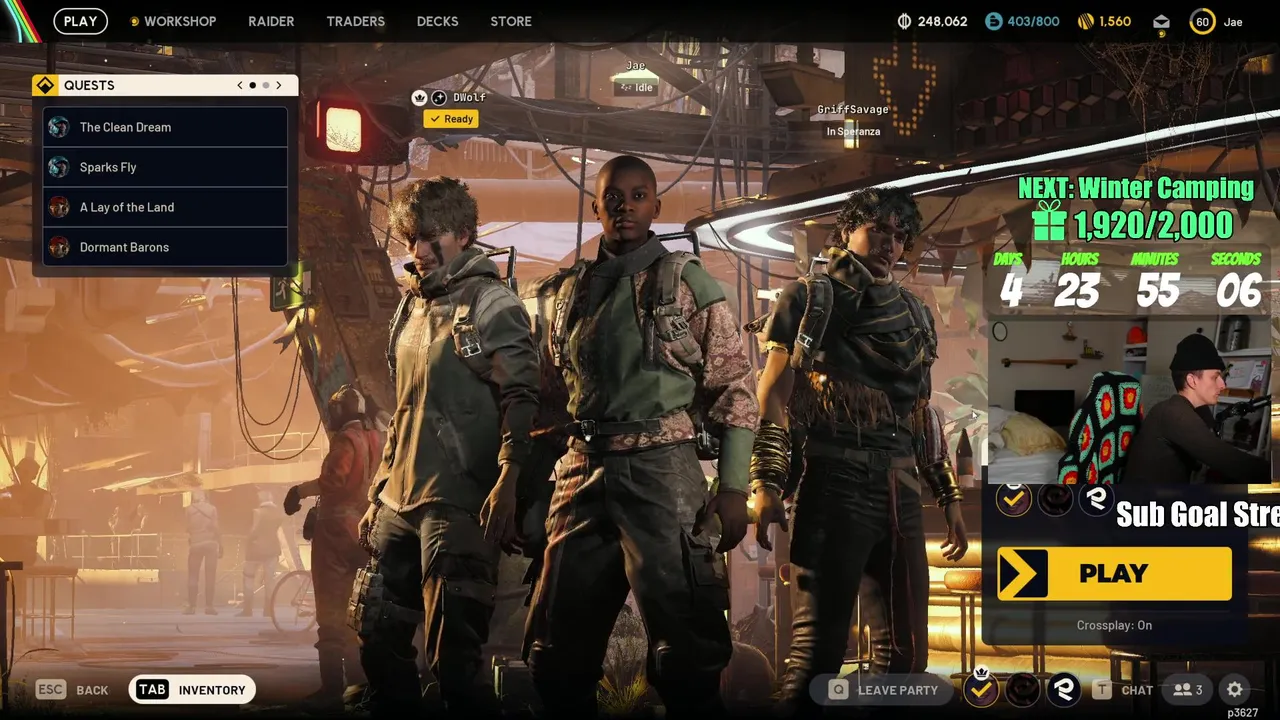The image size is (1280, 720).
Task: Click the large yellow PLAY button
Action: click(x=1114, y=573)
